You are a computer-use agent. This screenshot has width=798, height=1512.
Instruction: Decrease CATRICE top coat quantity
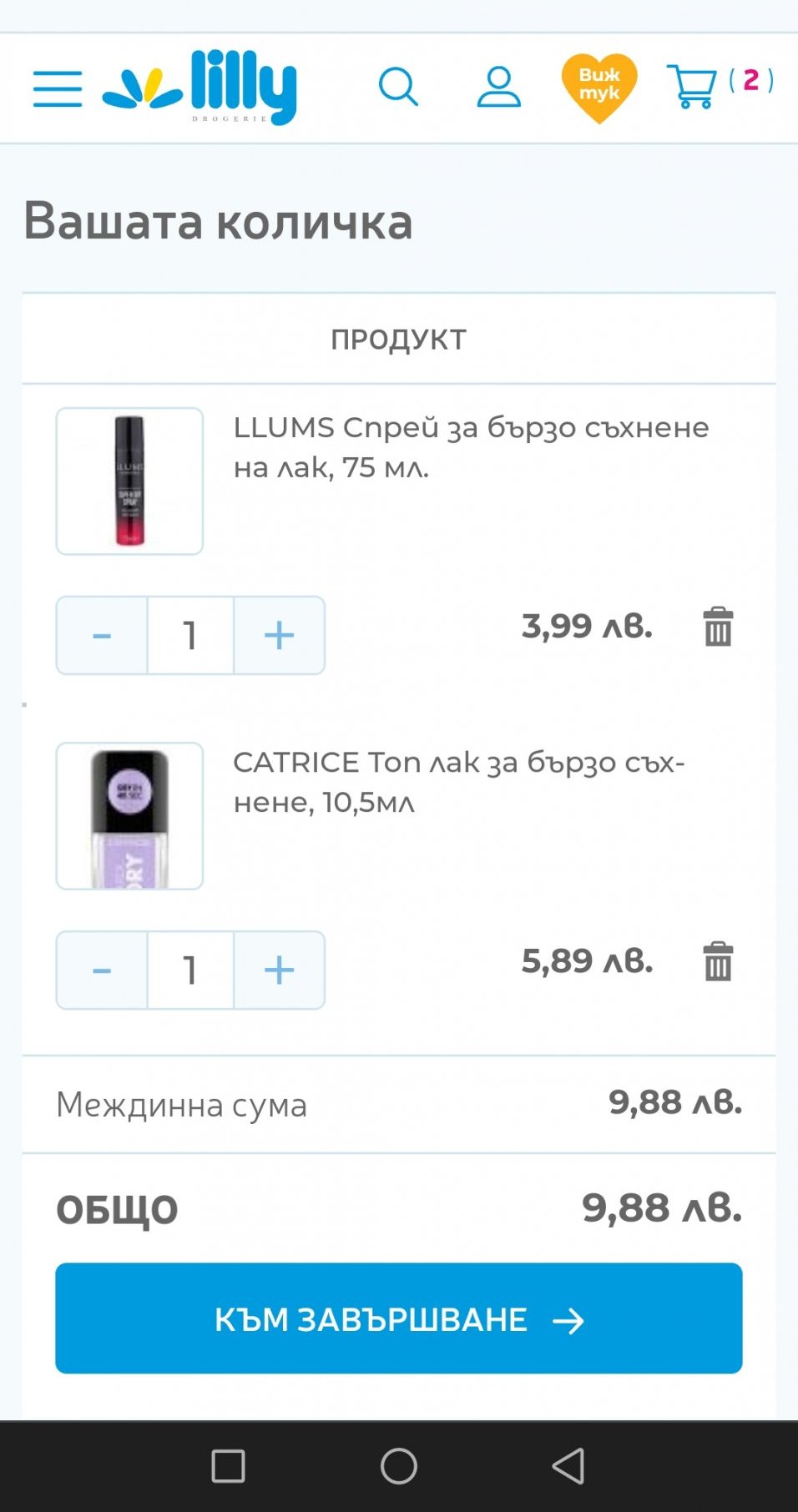click(102, 970)
